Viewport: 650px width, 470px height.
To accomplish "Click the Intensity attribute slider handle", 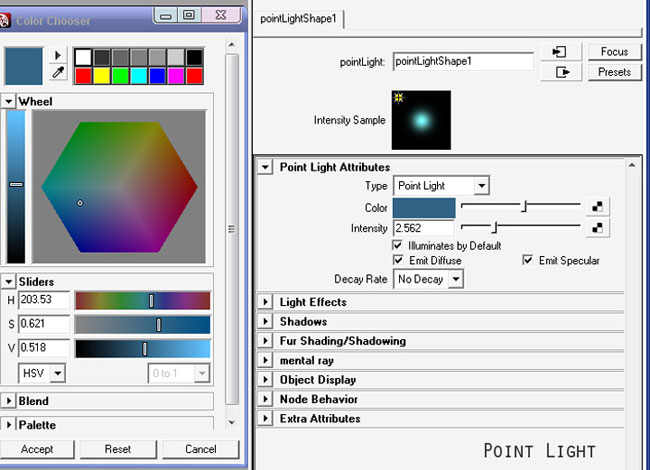I will coord(495,228).
